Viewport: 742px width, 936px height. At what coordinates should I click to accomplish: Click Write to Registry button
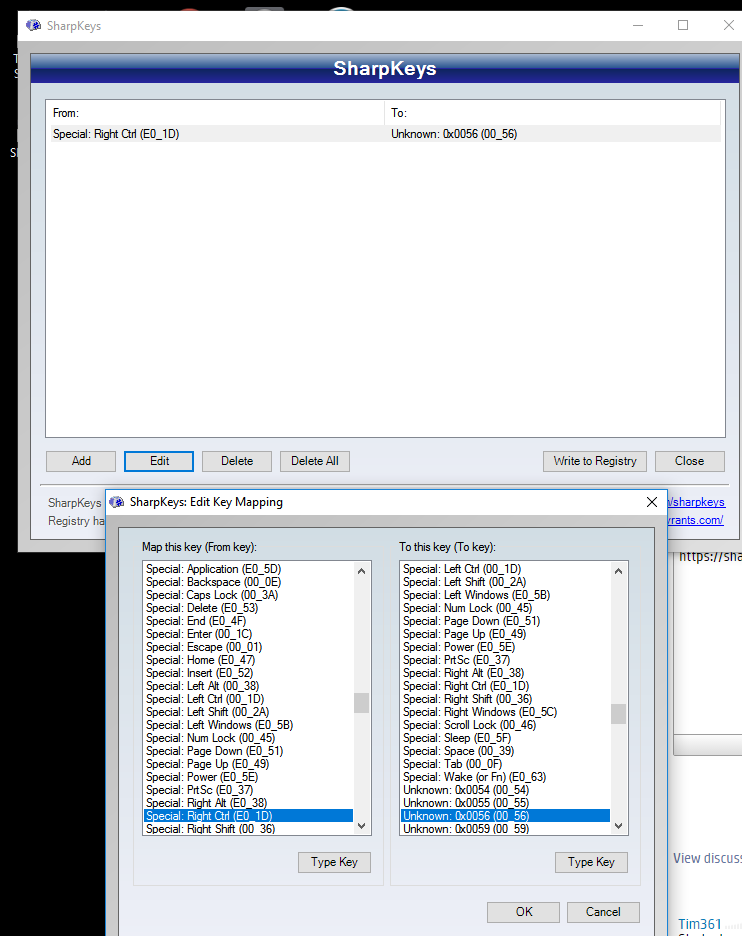tap(595, 461)
